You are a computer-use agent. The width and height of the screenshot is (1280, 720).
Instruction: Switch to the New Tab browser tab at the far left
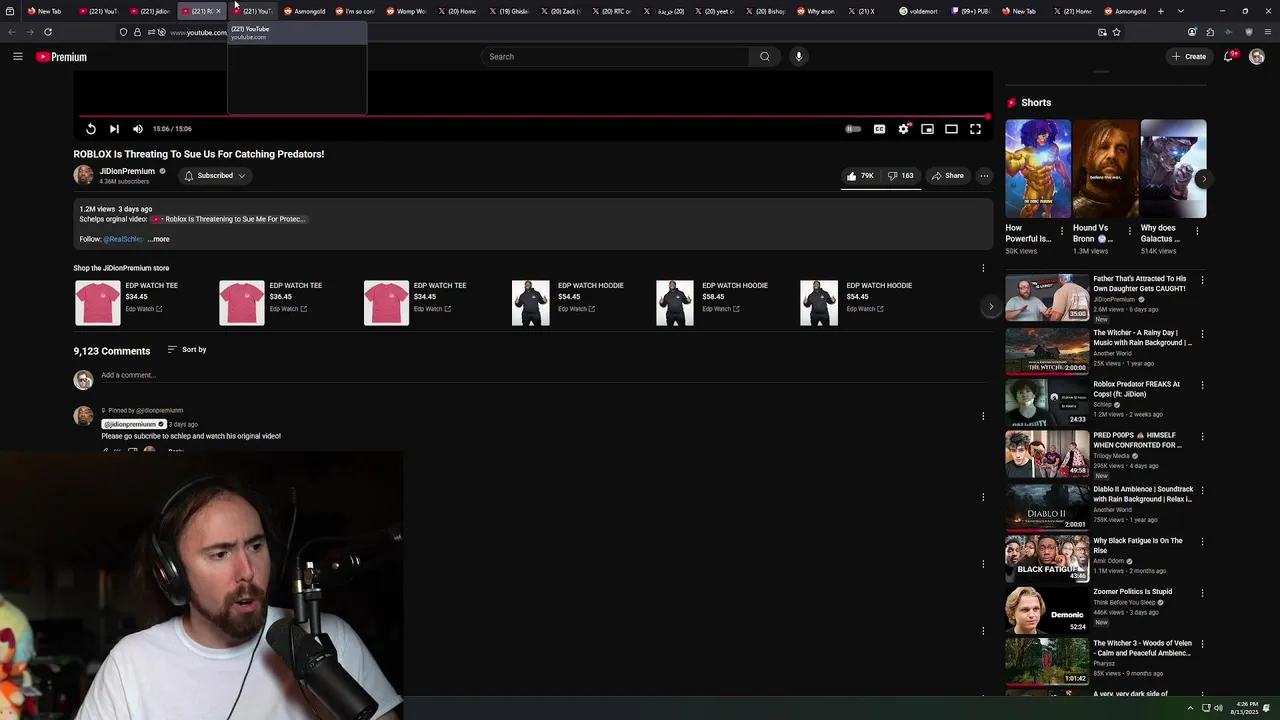44,11
